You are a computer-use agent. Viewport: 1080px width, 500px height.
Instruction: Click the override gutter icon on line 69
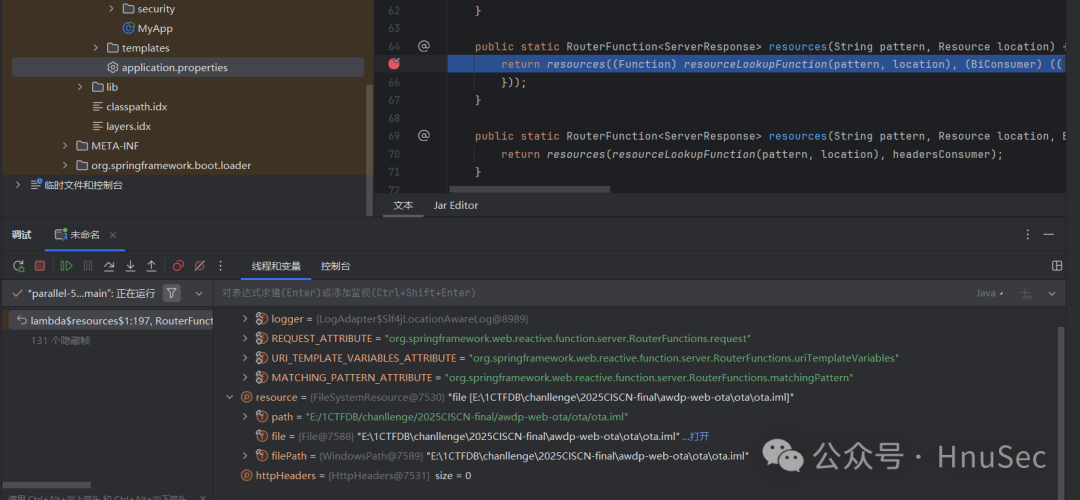(424, 136)
